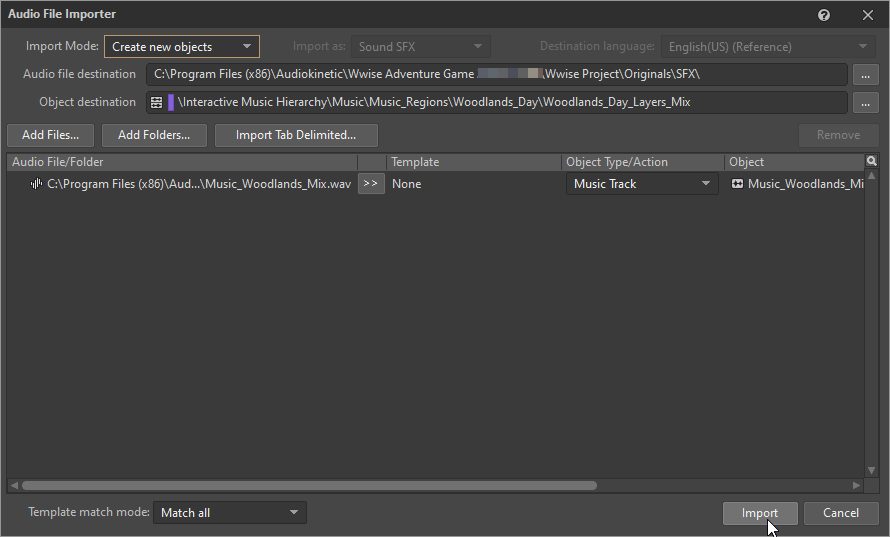The width and height of the screenshot is (890, 537).
Task: Click the object destination hierarchy icon
Action: [156, 102]
